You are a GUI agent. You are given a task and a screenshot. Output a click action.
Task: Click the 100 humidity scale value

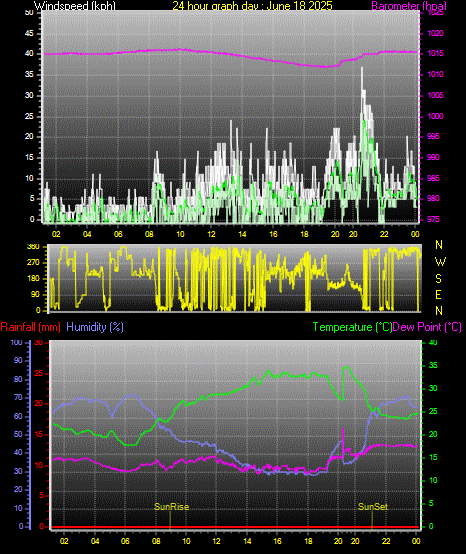(x=16, y=342)
